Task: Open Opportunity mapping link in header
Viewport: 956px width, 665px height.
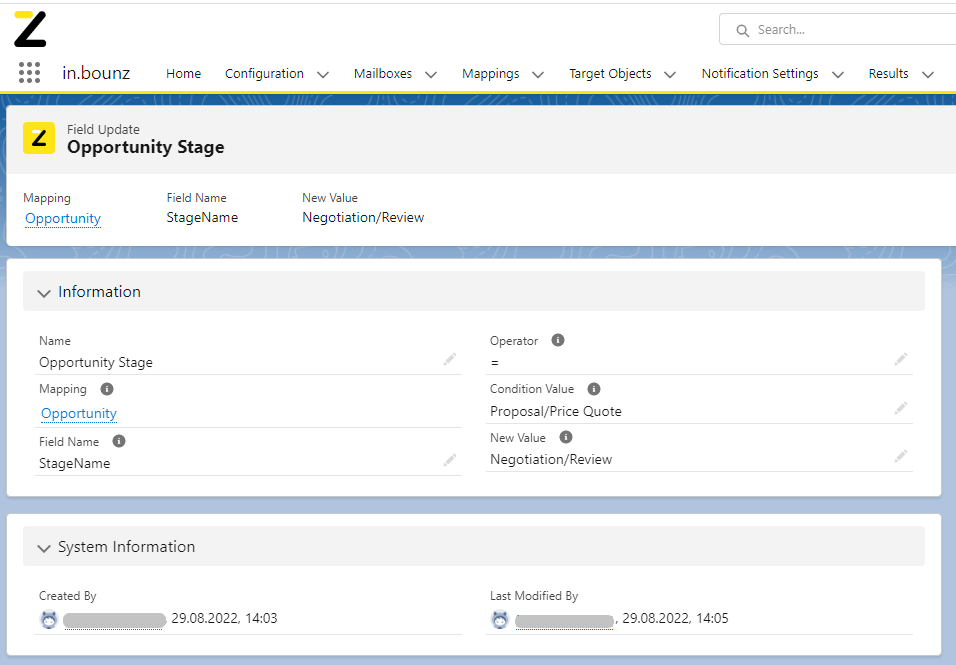Action: tap(63, 218)
